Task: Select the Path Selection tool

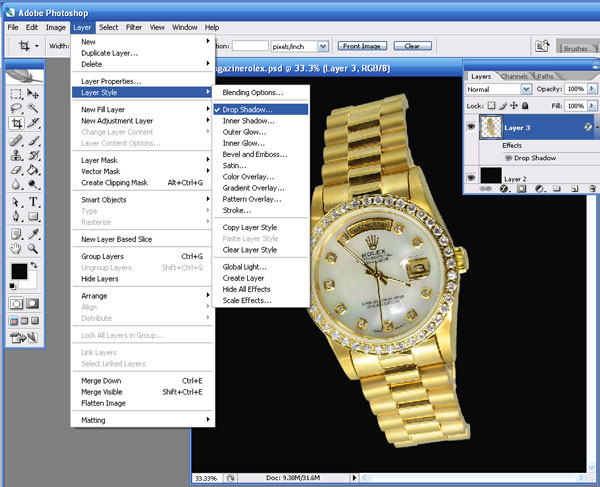Action: pos(16,202)
